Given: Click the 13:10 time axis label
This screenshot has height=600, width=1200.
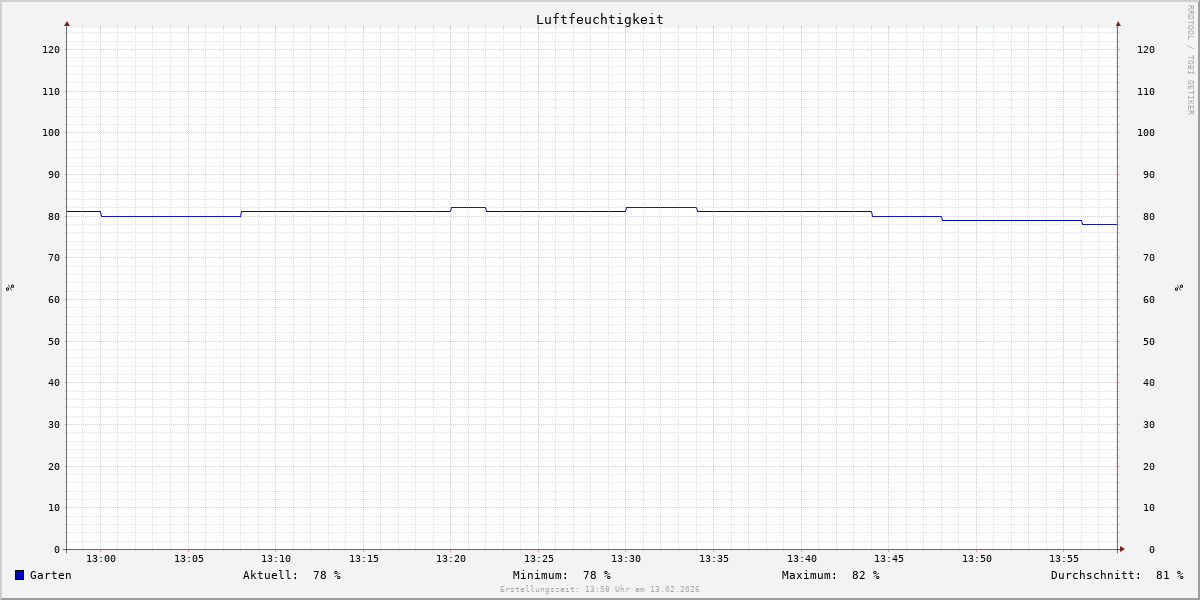Looking at the screenshot, I should (x=276, y=559).
